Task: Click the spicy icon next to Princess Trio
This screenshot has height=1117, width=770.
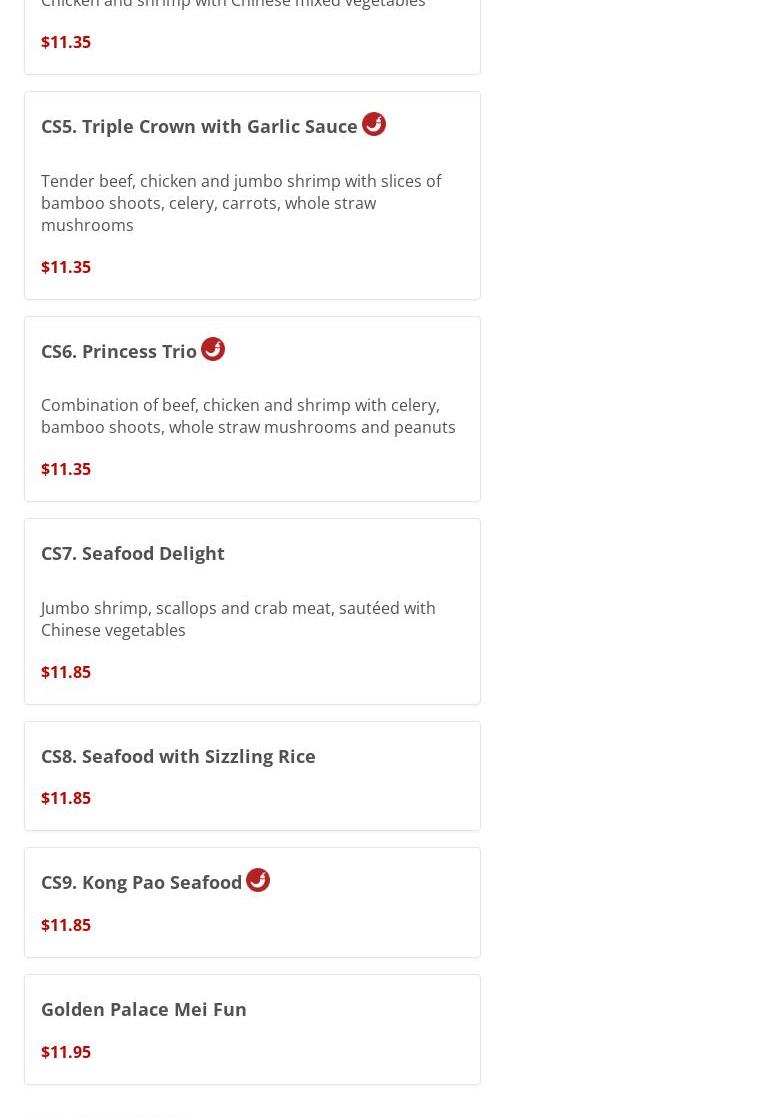Action: tap(213, 349)
